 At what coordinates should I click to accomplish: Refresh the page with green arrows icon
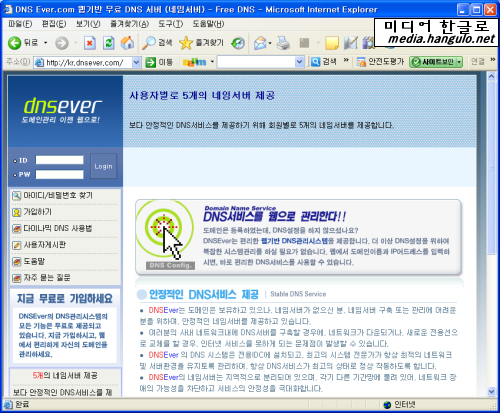108,43
